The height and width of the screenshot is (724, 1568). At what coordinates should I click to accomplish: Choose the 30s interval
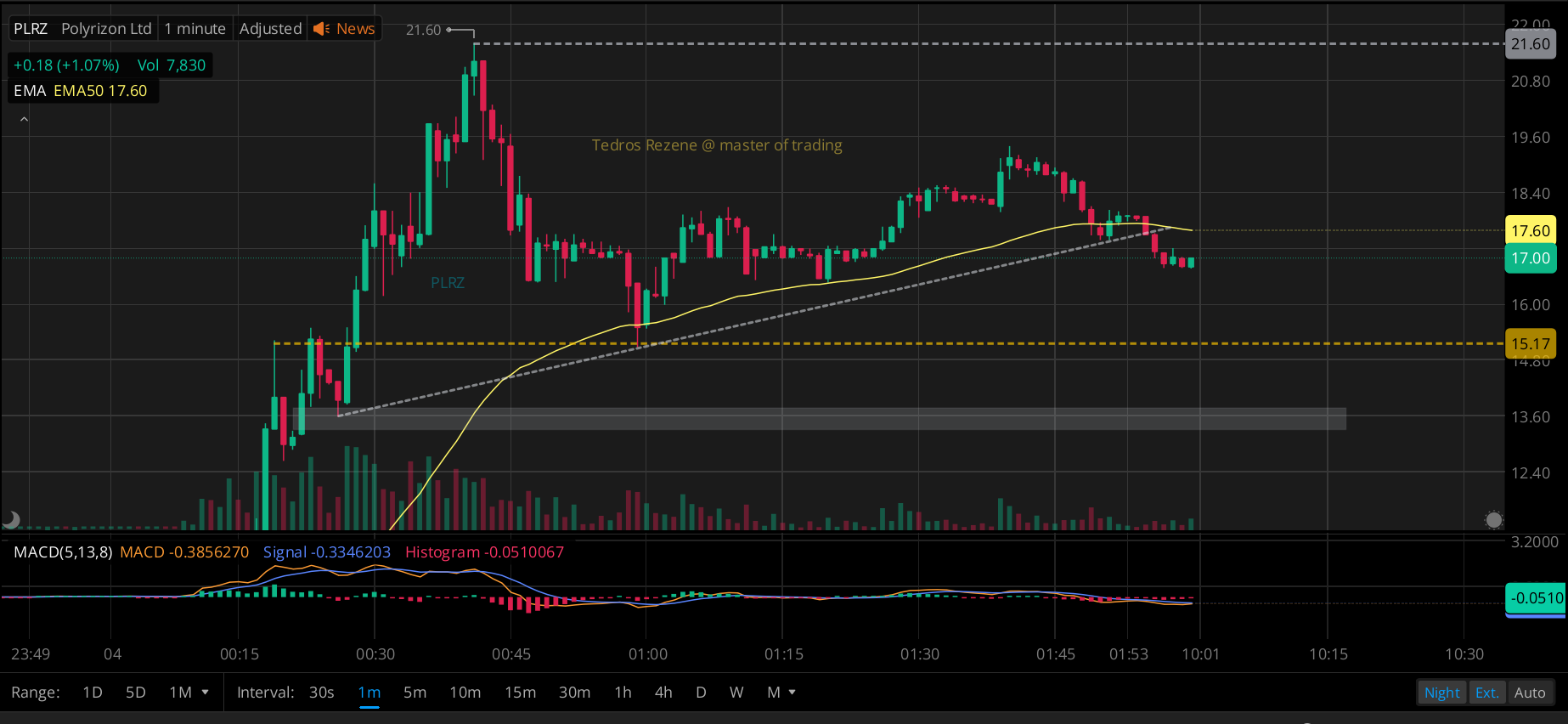pyautogui.click(x=321, y=693)
